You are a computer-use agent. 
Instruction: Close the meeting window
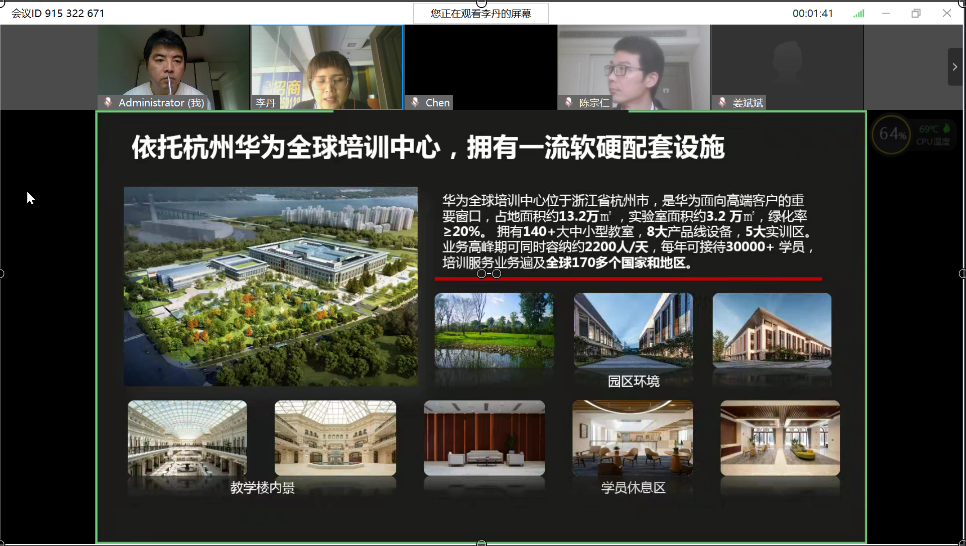click(x=947, y=13)
